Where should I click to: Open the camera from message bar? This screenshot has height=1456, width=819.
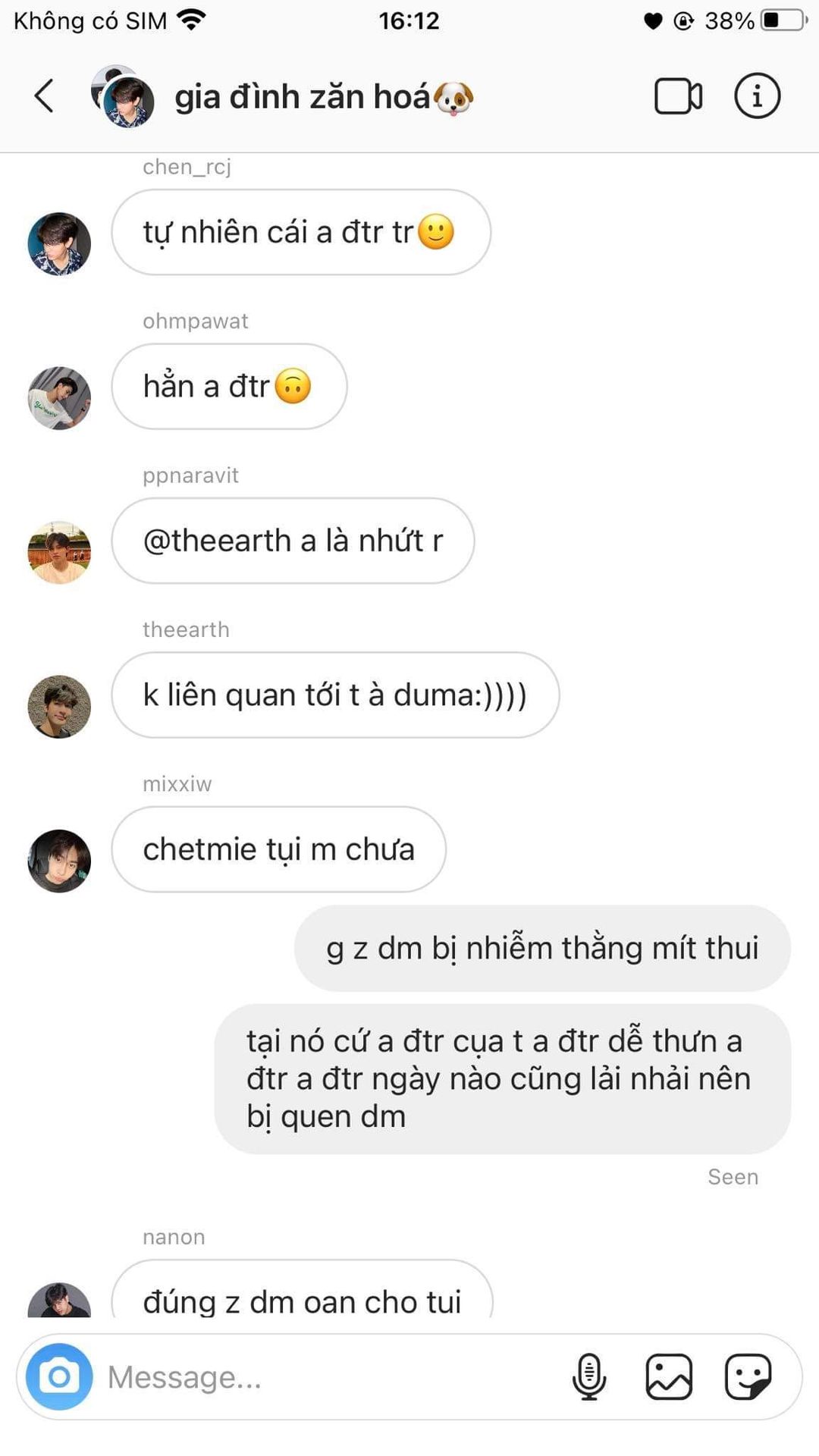(59, 1376)
